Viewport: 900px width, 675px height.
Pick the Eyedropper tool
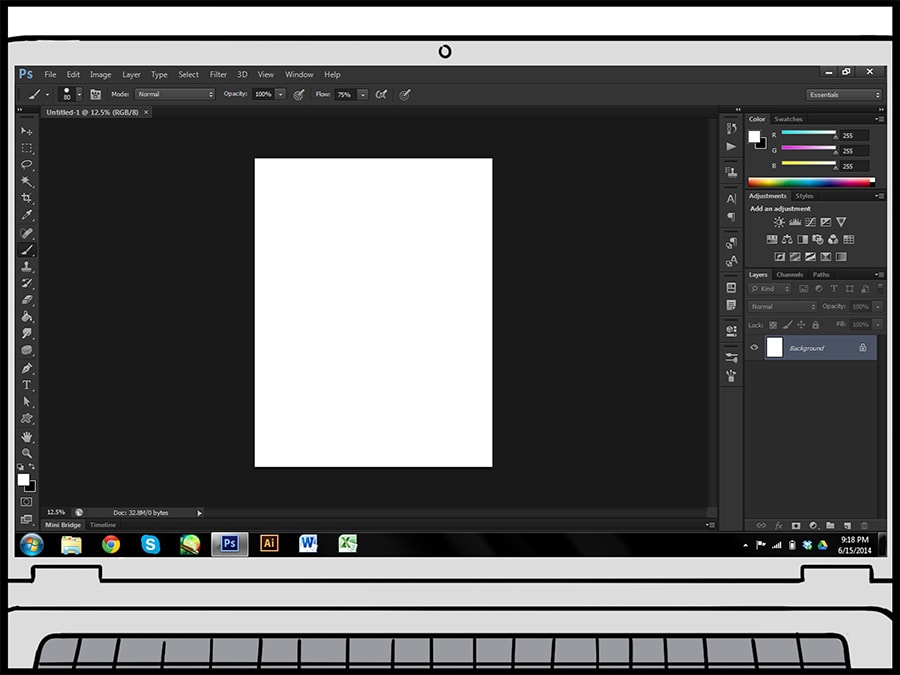27,216
